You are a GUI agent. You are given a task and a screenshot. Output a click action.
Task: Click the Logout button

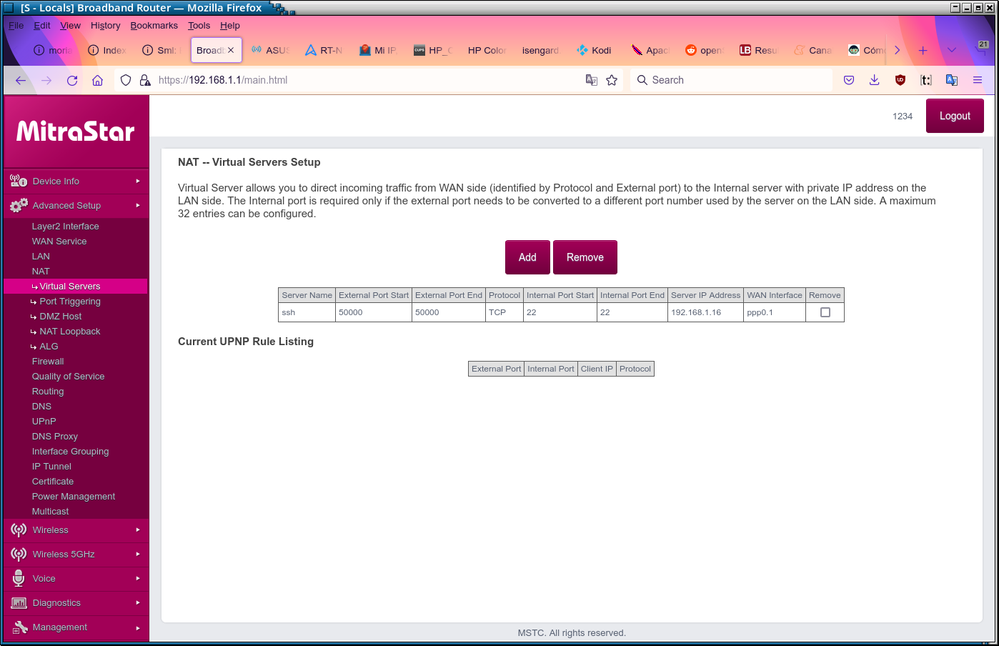click(954, 116)
